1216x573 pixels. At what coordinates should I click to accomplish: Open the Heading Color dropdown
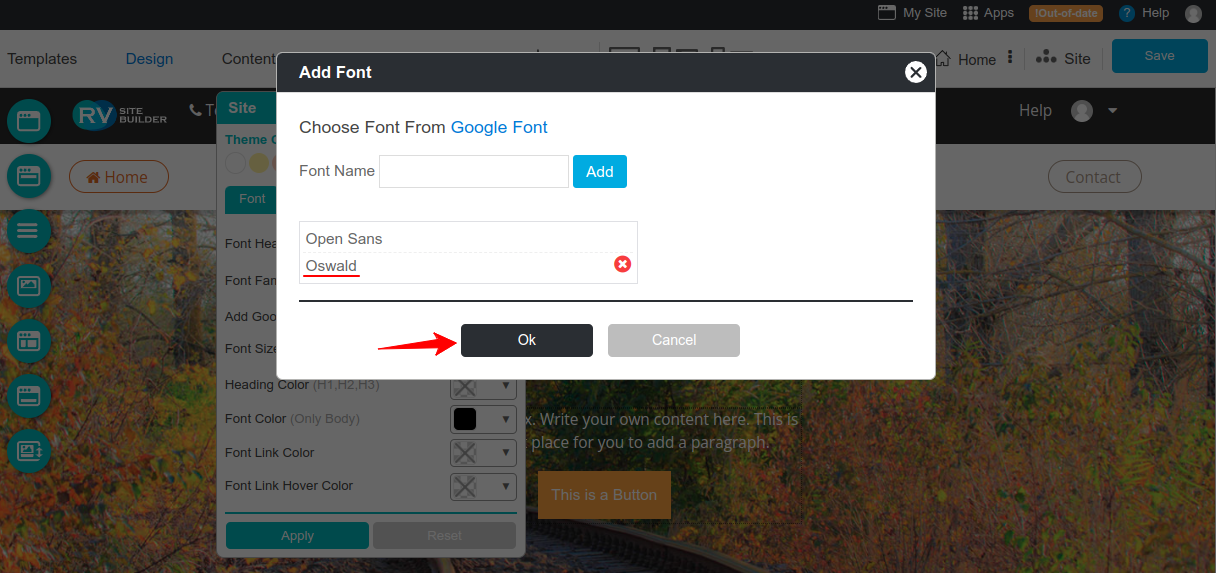click(483, 386)
